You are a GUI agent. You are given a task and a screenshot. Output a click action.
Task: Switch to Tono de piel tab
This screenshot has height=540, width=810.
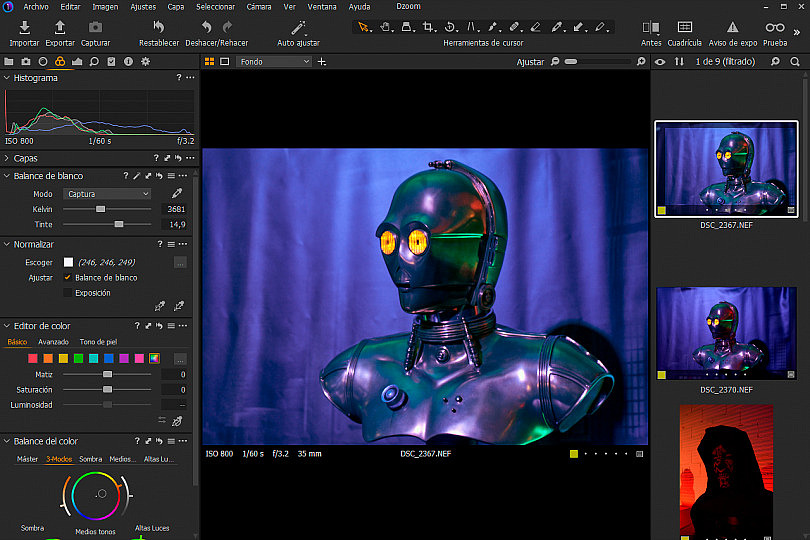[98, 342]
